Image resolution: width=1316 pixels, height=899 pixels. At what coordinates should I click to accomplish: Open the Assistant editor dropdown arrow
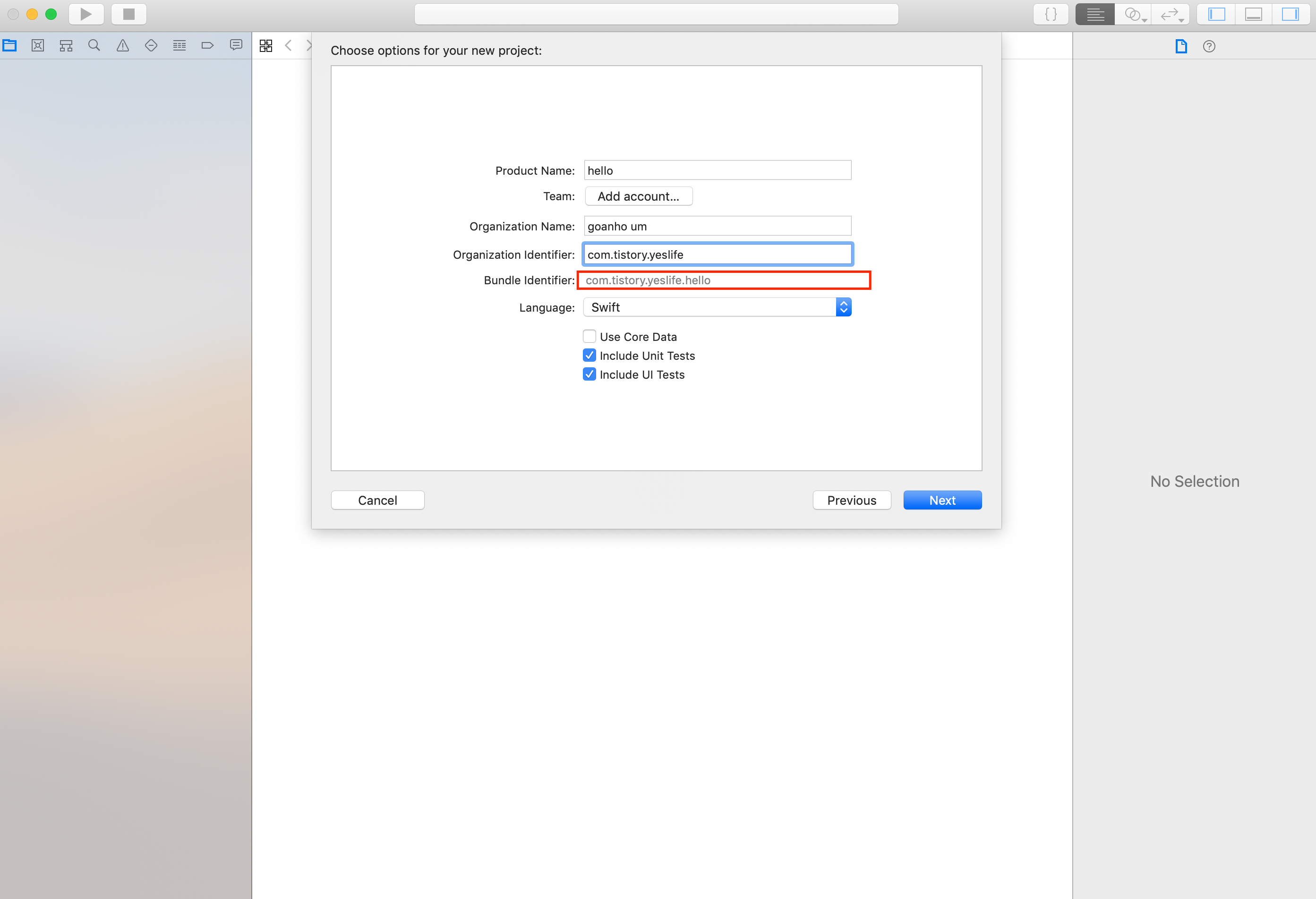coord(1145,20)
